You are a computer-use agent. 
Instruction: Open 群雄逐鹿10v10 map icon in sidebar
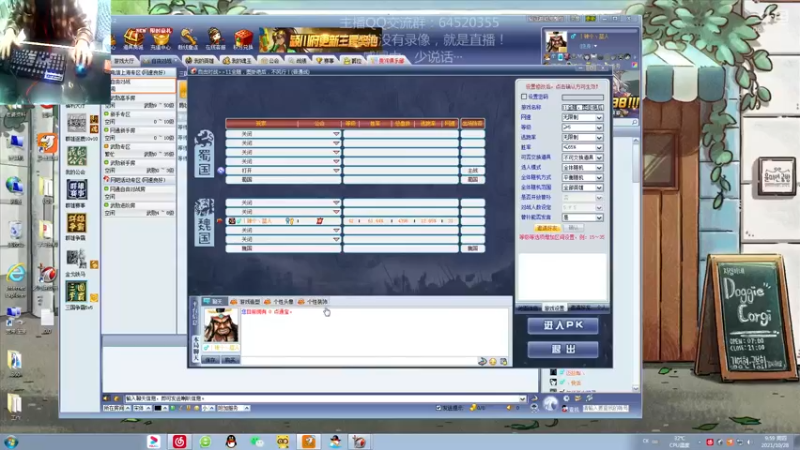pyautogui.click(x=77, y=123)
